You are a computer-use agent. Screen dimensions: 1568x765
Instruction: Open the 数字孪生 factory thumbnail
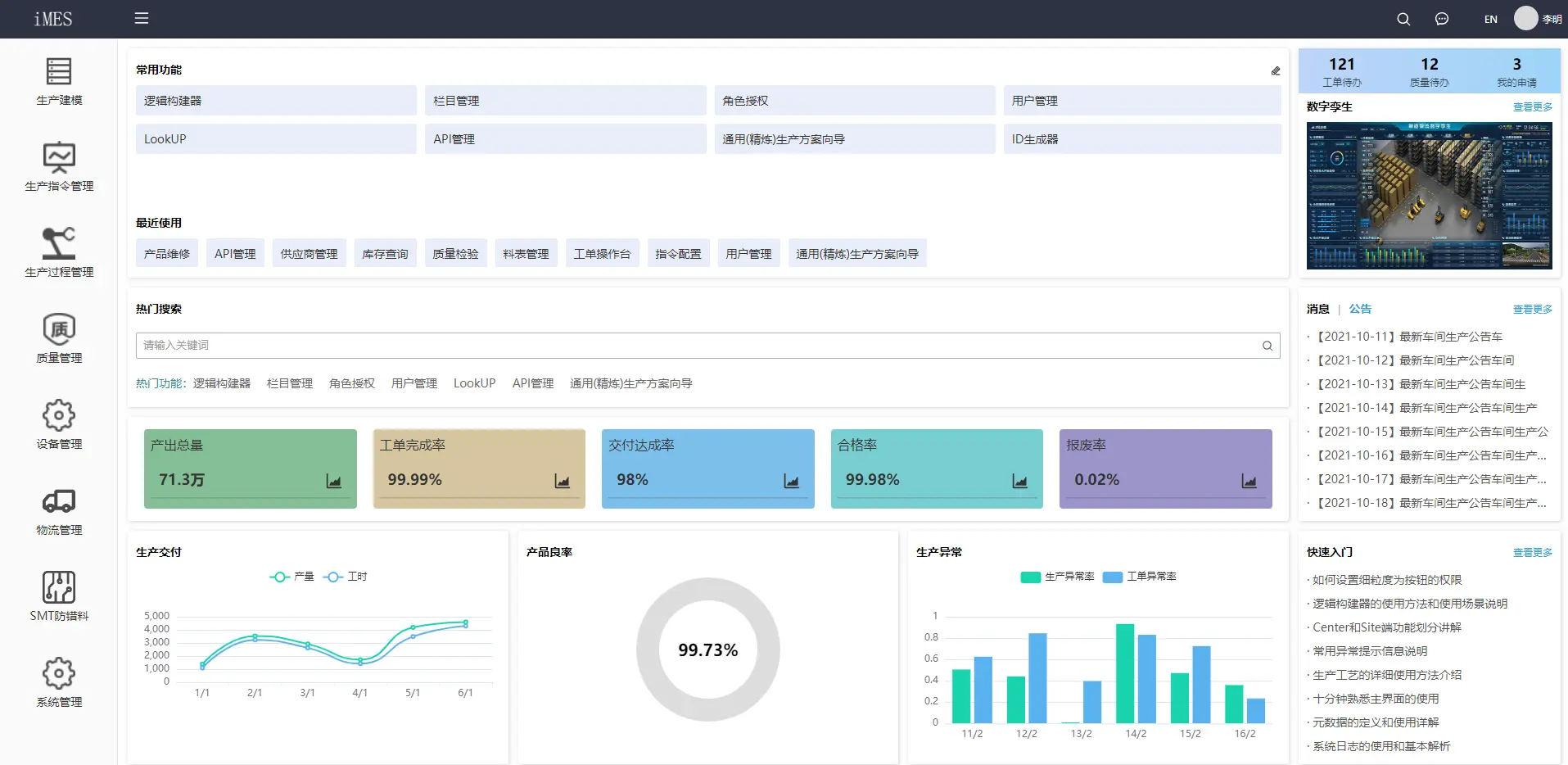pyautogui.click(x=1430, y=196)
